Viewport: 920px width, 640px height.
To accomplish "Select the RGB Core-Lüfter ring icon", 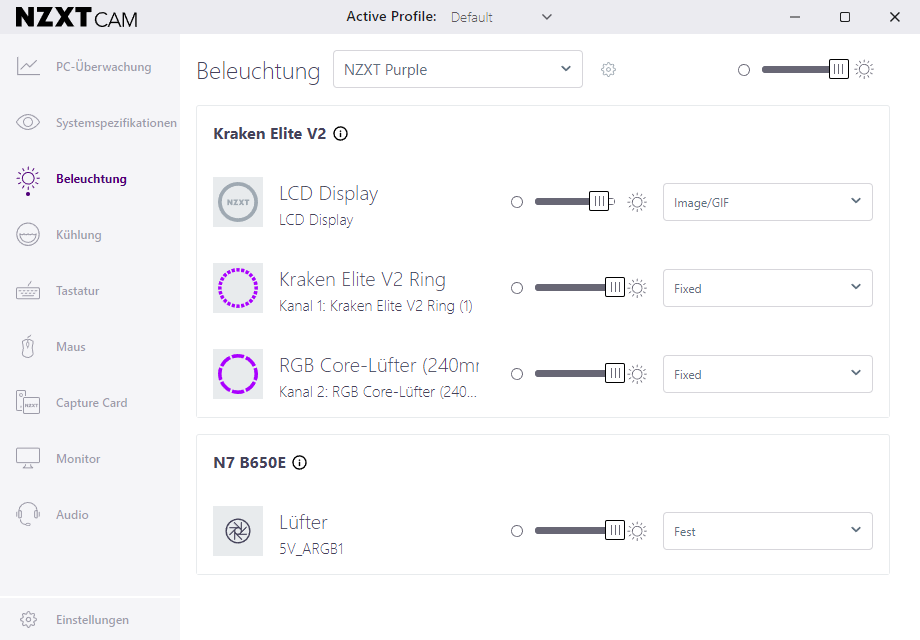I will coord(238,374).
